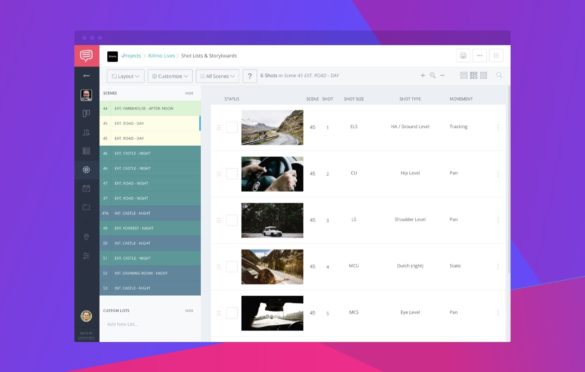
Task: Open the white car in forest thumbnail
Action: 272,220
